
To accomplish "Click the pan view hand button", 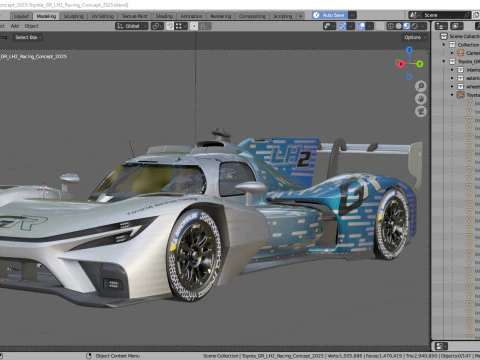I will 421,99.
